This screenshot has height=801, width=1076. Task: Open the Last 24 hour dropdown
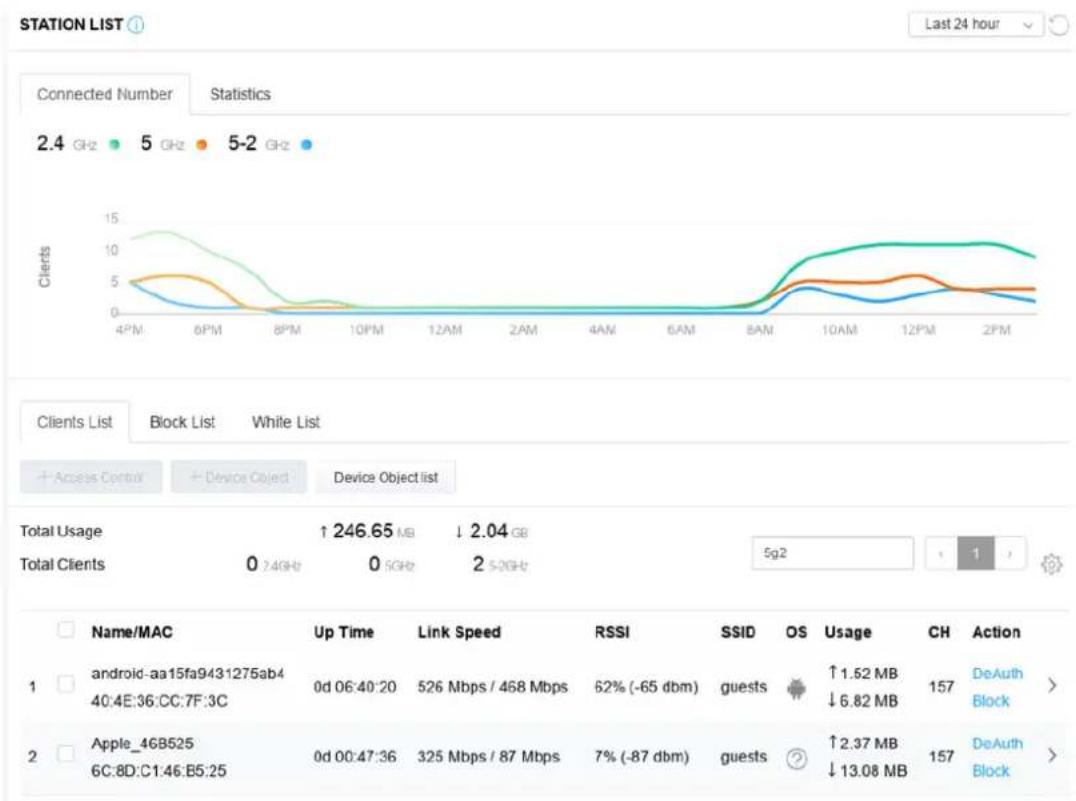975,25
